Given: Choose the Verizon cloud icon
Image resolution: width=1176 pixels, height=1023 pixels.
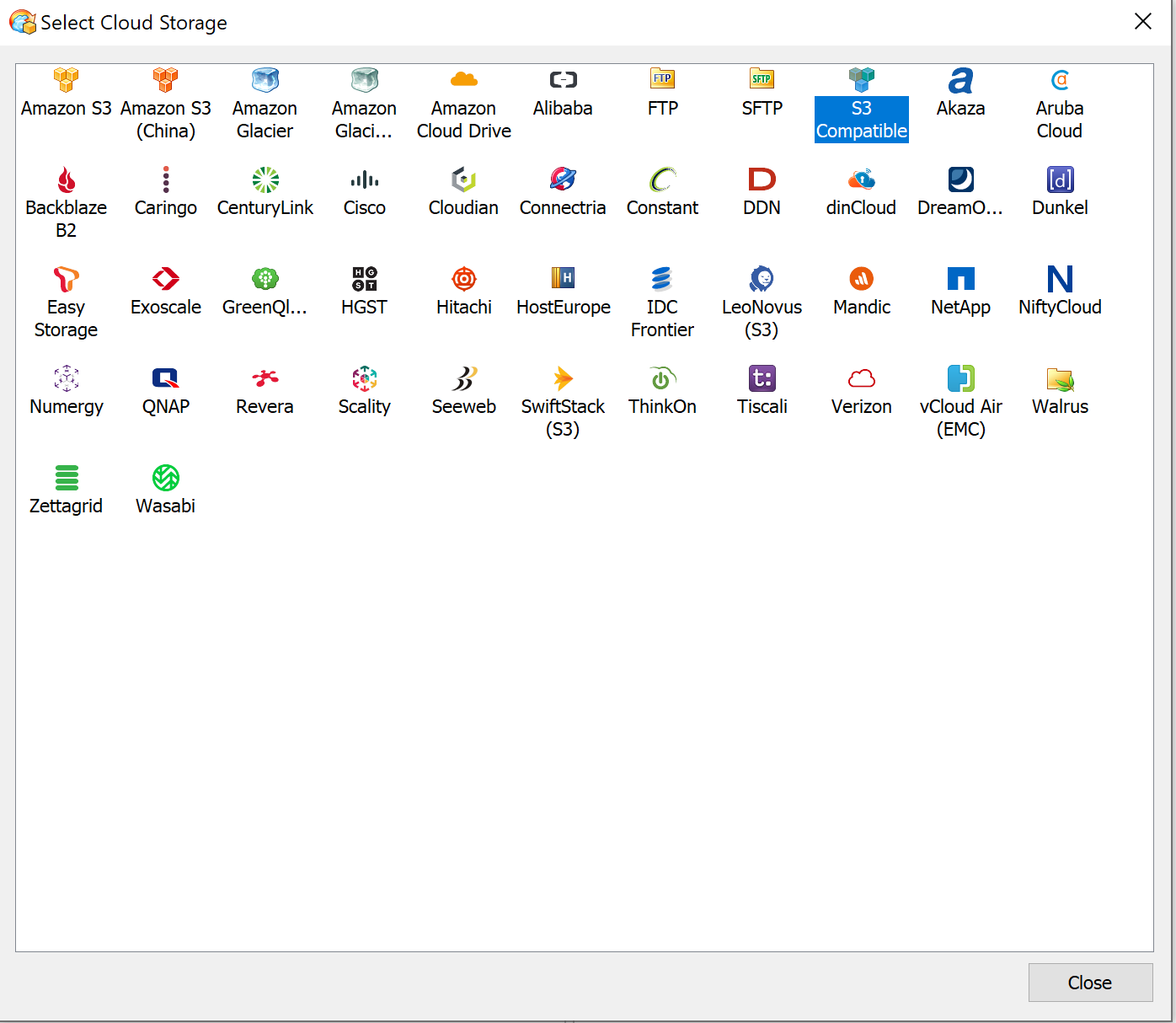Looking at the screenshot, I should [x=861, y=378].
